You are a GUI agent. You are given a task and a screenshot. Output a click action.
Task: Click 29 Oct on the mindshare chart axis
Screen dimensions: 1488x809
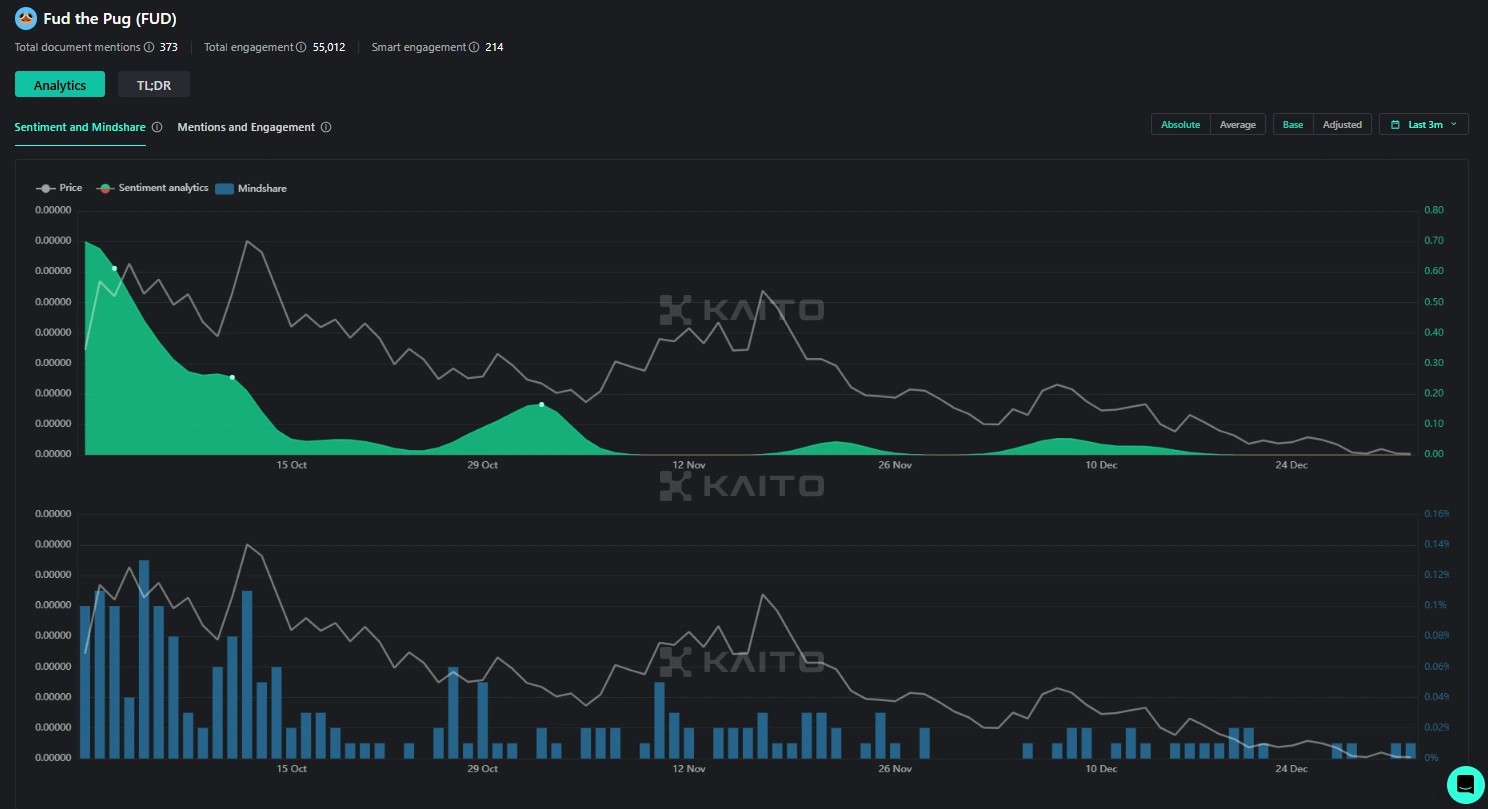(x=482, y=769)
